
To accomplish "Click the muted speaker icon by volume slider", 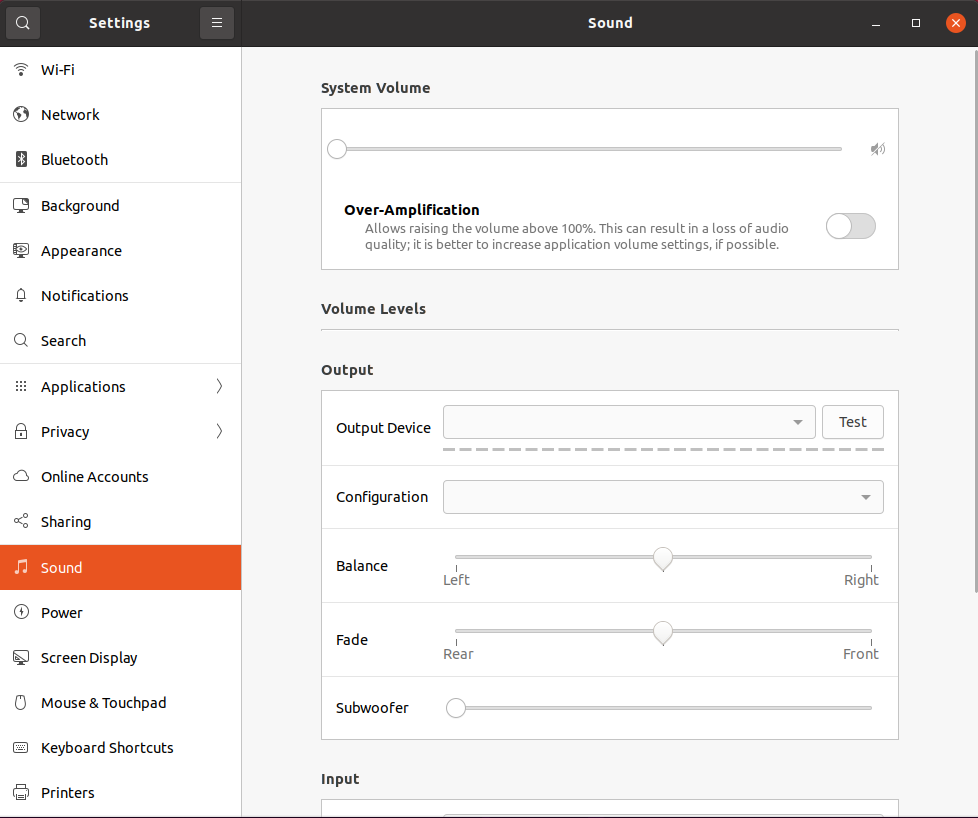I will tap(878, 149).
